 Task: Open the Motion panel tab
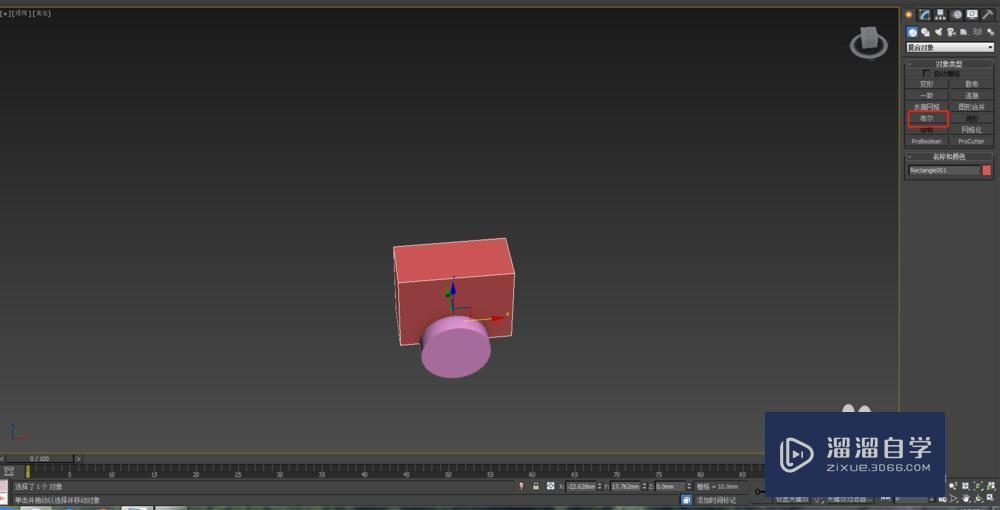click(957, 15)
